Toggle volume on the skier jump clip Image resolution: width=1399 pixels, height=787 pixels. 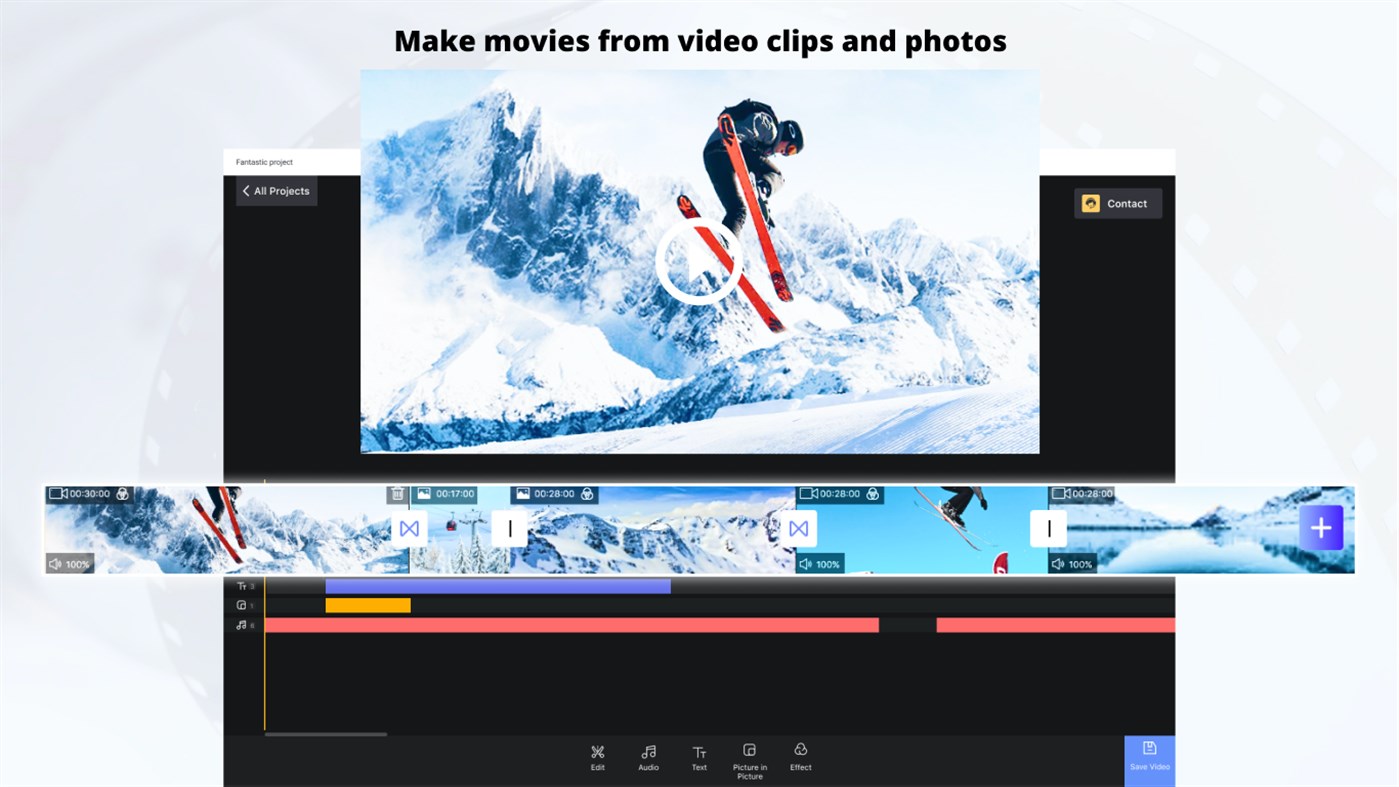click(x=820, y=562)
